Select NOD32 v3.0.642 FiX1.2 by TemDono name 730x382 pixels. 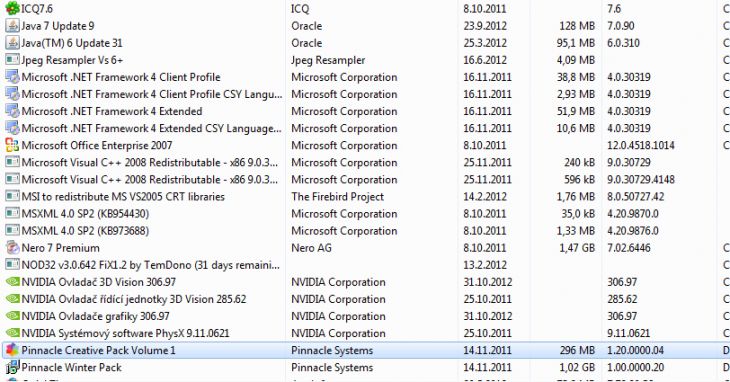tap(151, 265)
